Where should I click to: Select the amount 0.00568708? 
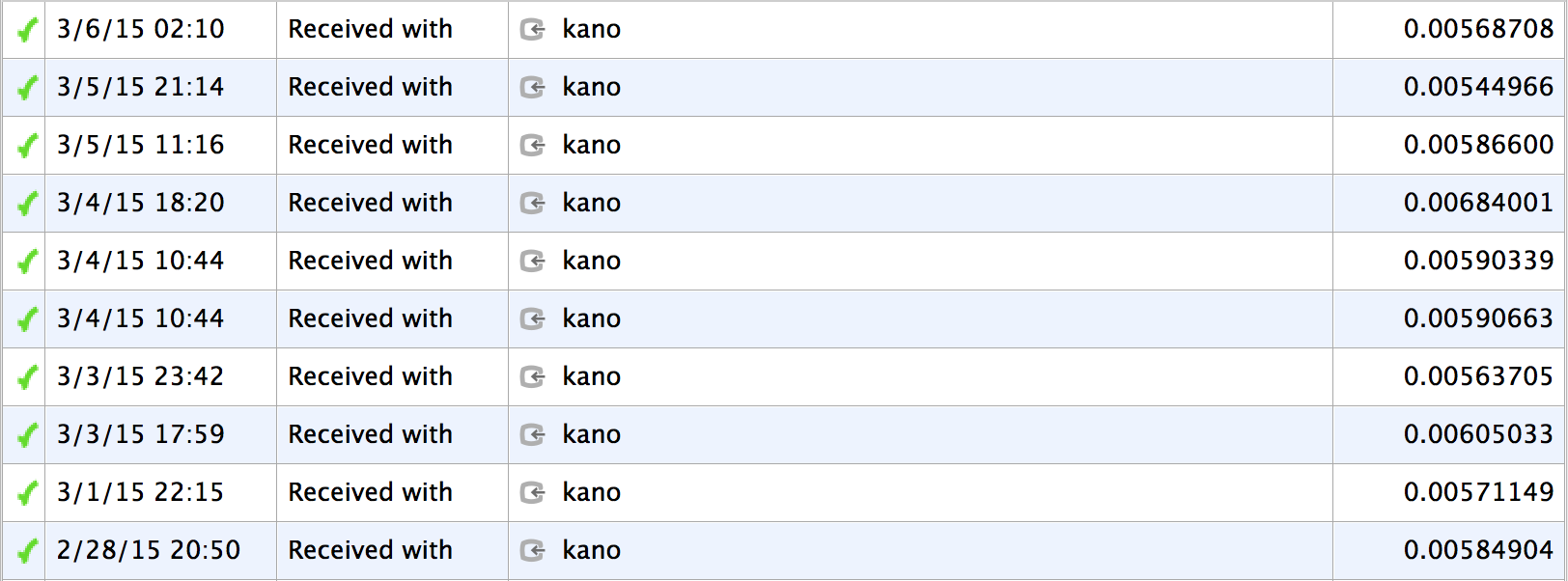[x=1478, y=29]
